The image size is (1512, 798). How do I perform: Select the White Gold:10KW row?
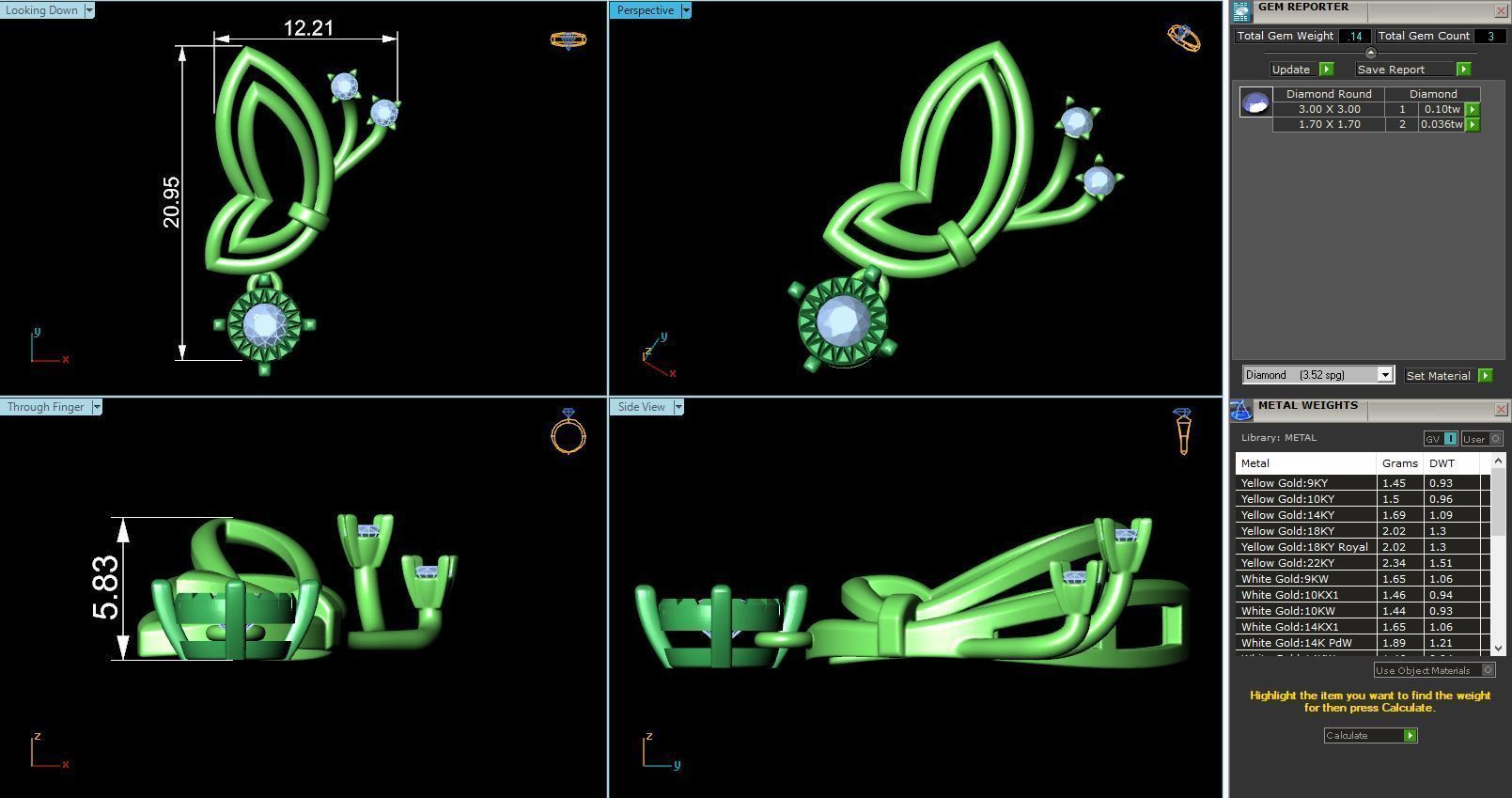point(1362,611)
